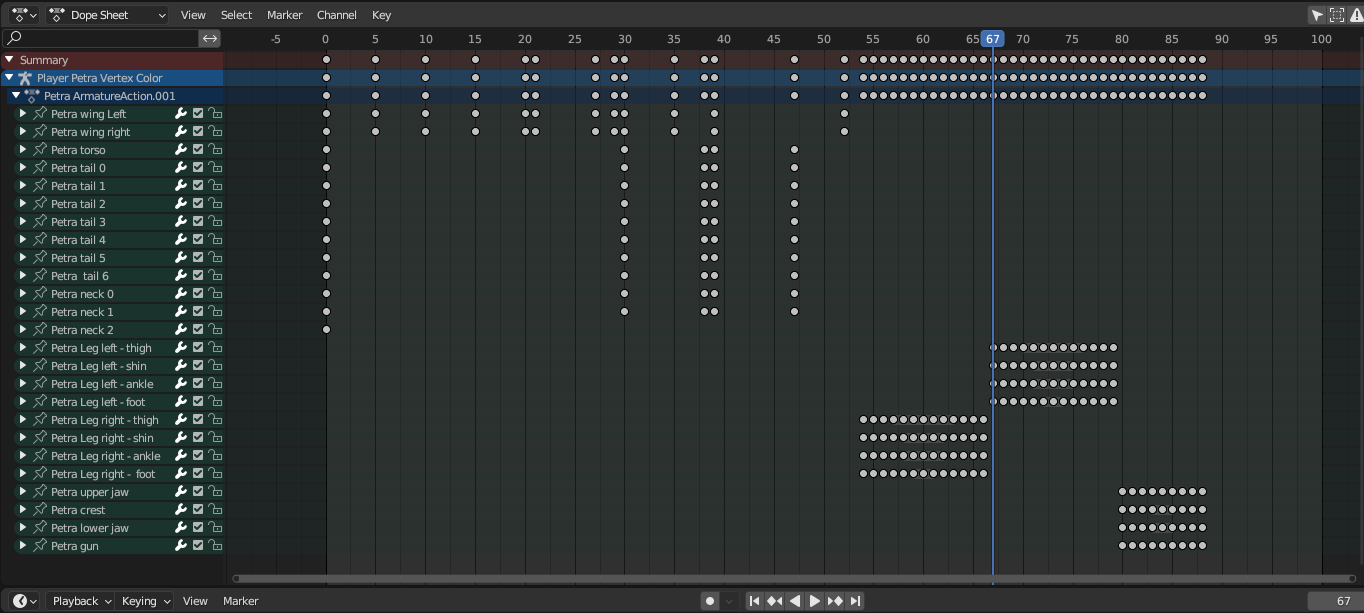This screenshot has width=1364, height=613.
Task: Play the animation in reverse
Action: tap(795, 601)
